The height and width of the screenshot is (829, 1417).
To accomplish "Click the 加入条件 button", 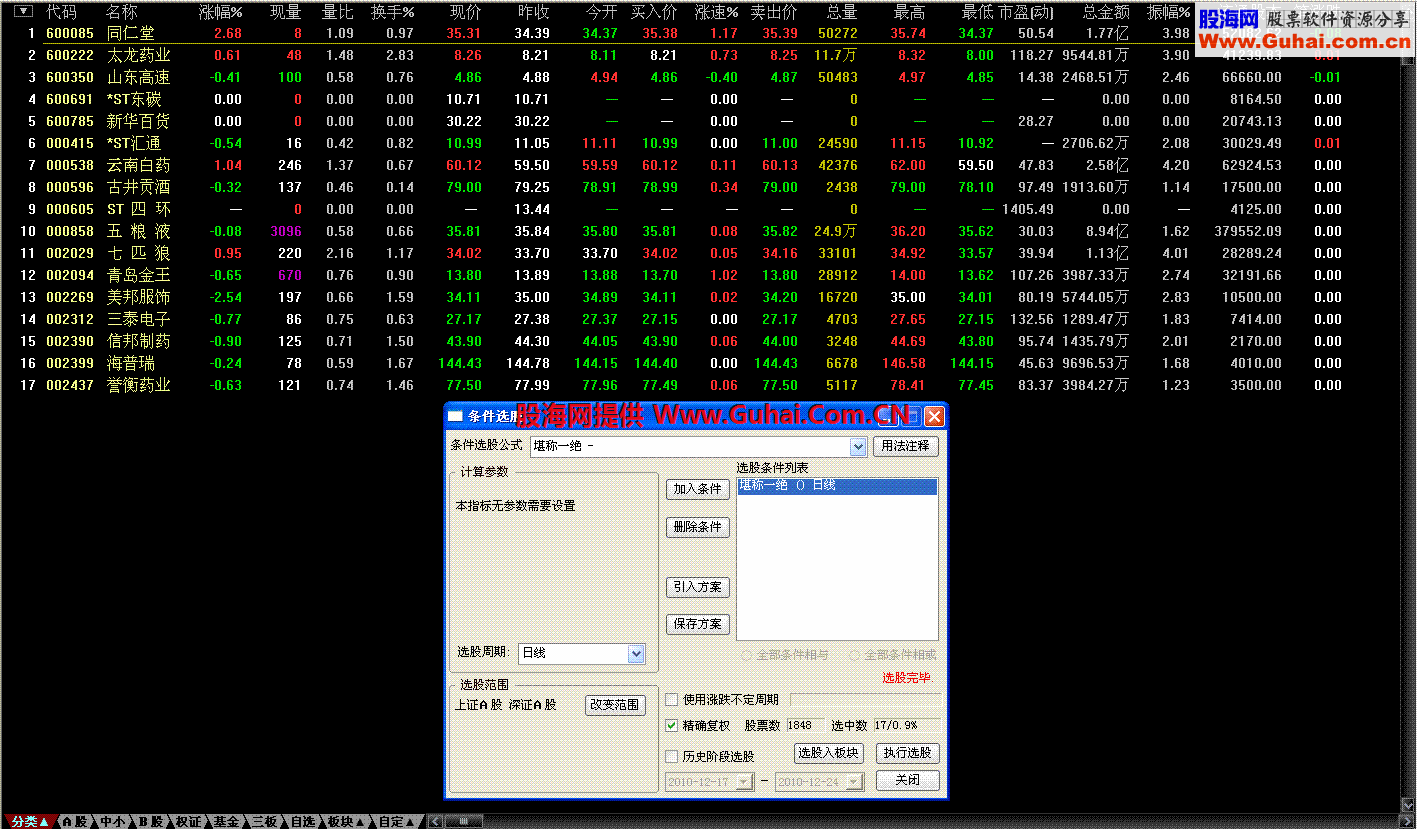I will point(698,489).
